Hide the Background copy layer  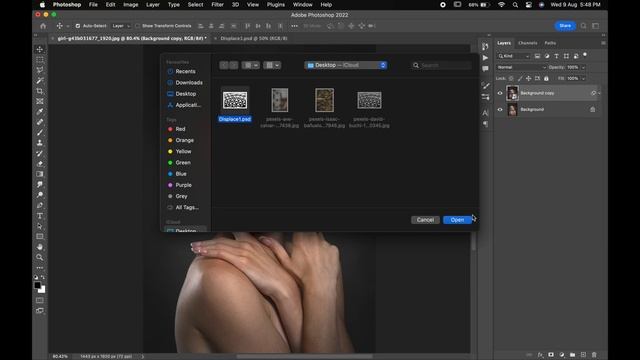point(500,93)
